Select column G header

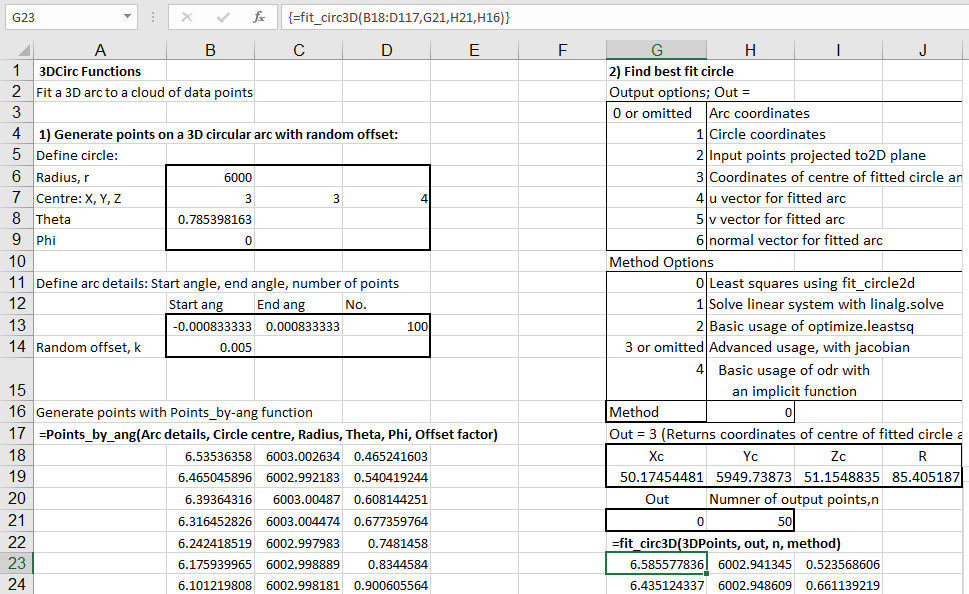(656, 50)
